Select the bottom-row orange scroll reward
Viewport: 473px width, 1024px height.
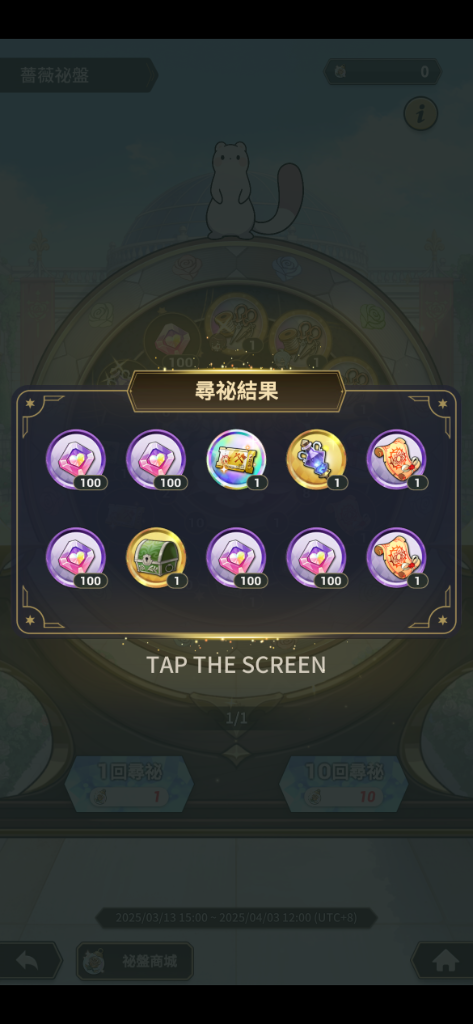click(397, 558)
